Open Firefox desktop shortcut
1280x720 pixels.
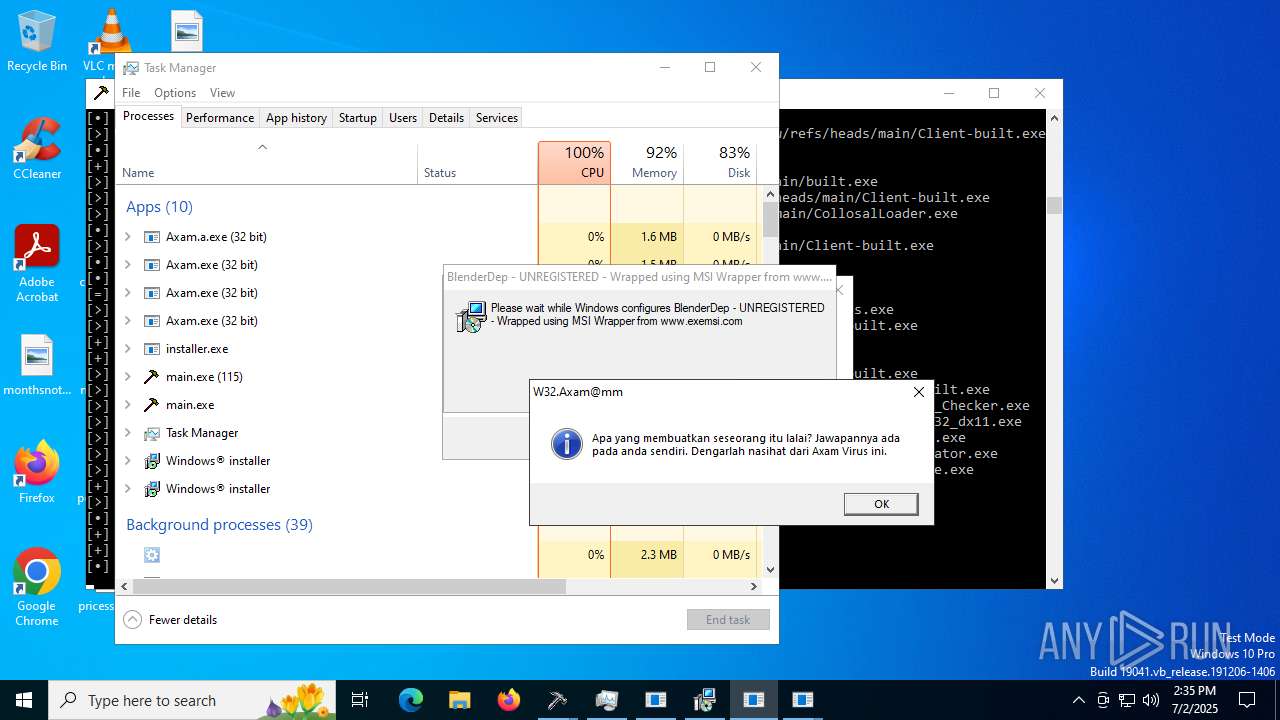[x=37, y=472]
